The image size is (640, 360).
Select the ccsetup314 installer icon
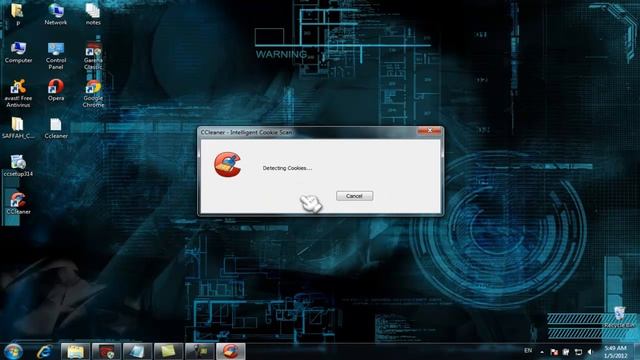pyautogui.click(x=18, y=165)
